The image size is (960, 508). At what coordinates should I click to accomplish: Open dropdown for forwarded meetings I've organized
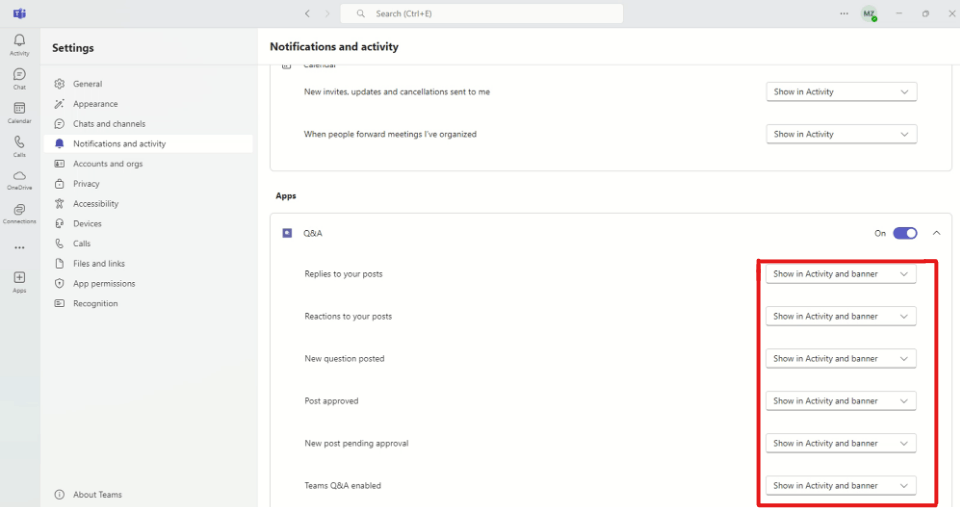coord(841,134)
